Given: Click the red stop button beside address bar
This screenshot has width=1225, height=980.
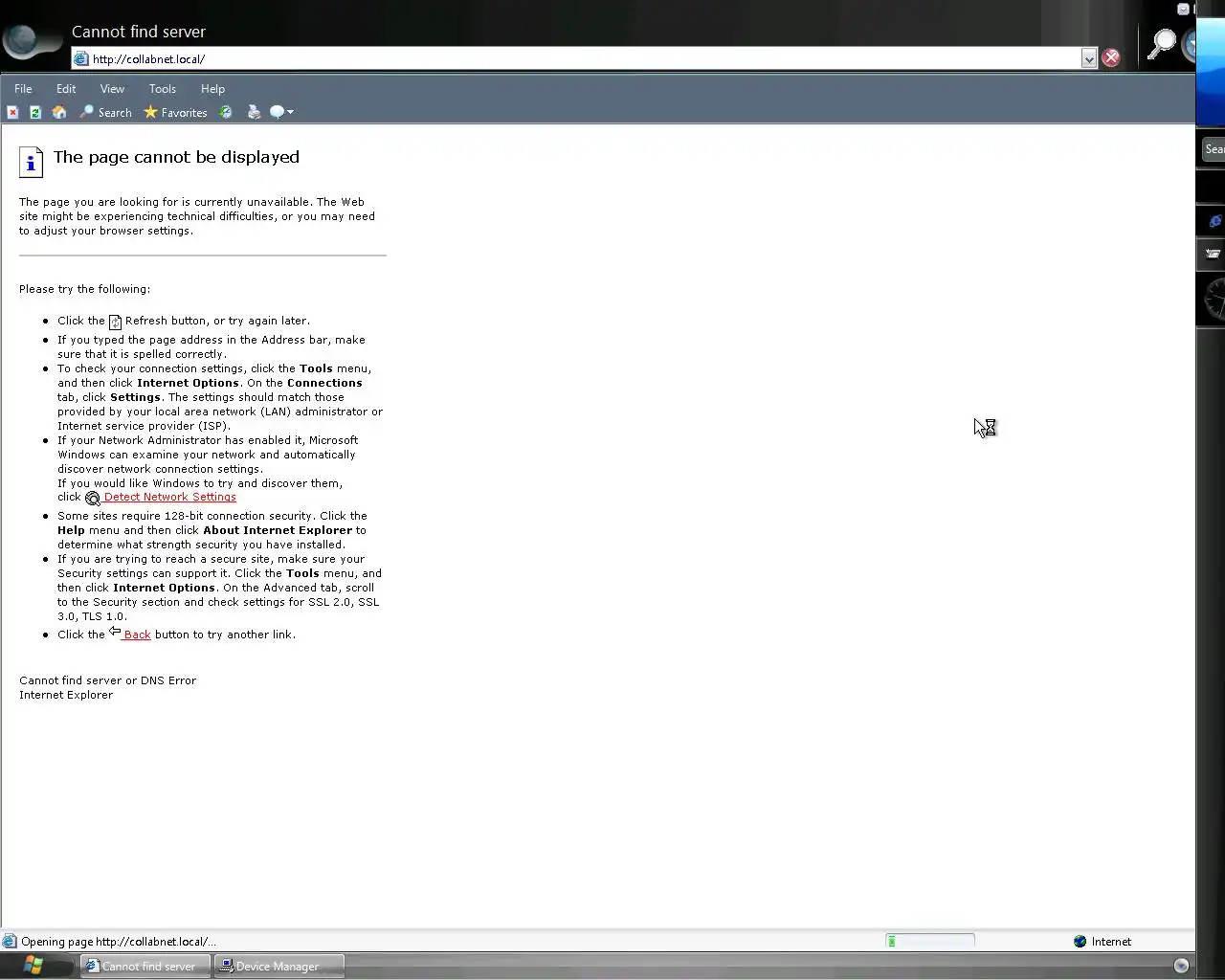Looking at the screenshot, I should click(1111, 58).
